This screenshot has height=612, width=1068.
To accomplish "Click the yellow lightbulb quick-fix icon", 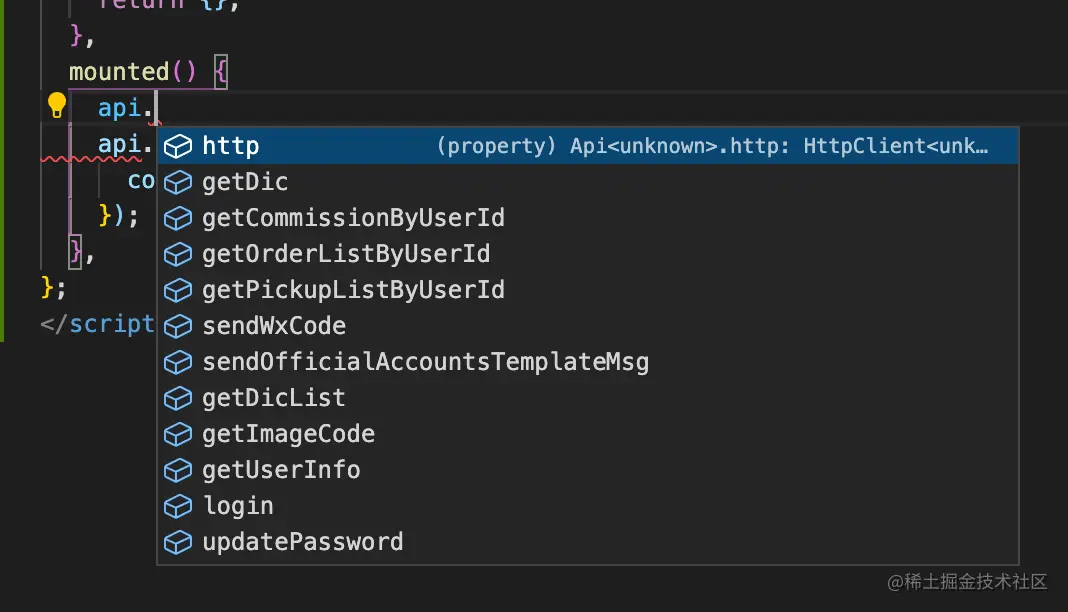I will click(x=57, y=105).
